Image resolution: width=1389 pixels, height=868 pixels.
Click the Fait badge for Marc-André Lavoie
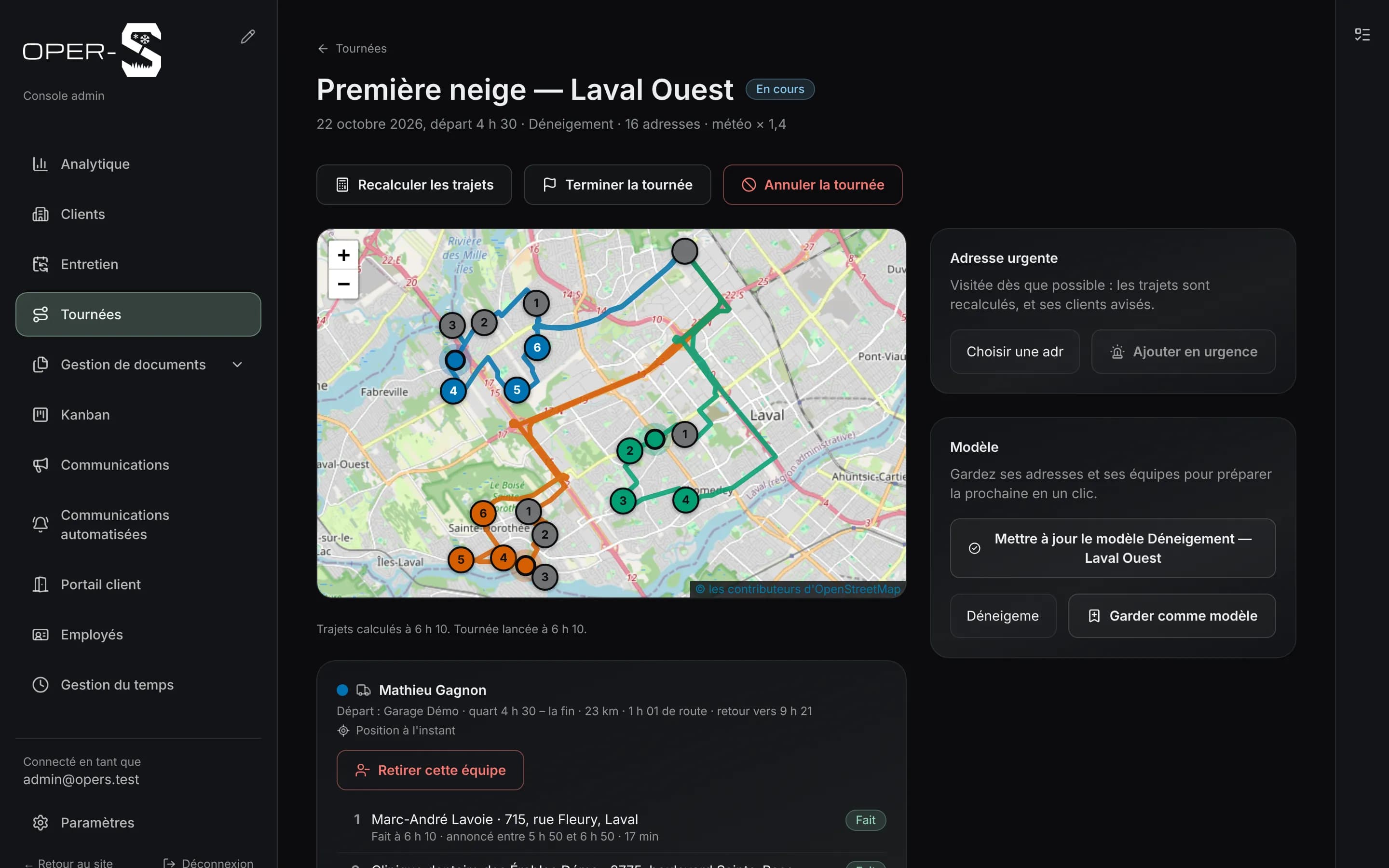pos(865,820)
